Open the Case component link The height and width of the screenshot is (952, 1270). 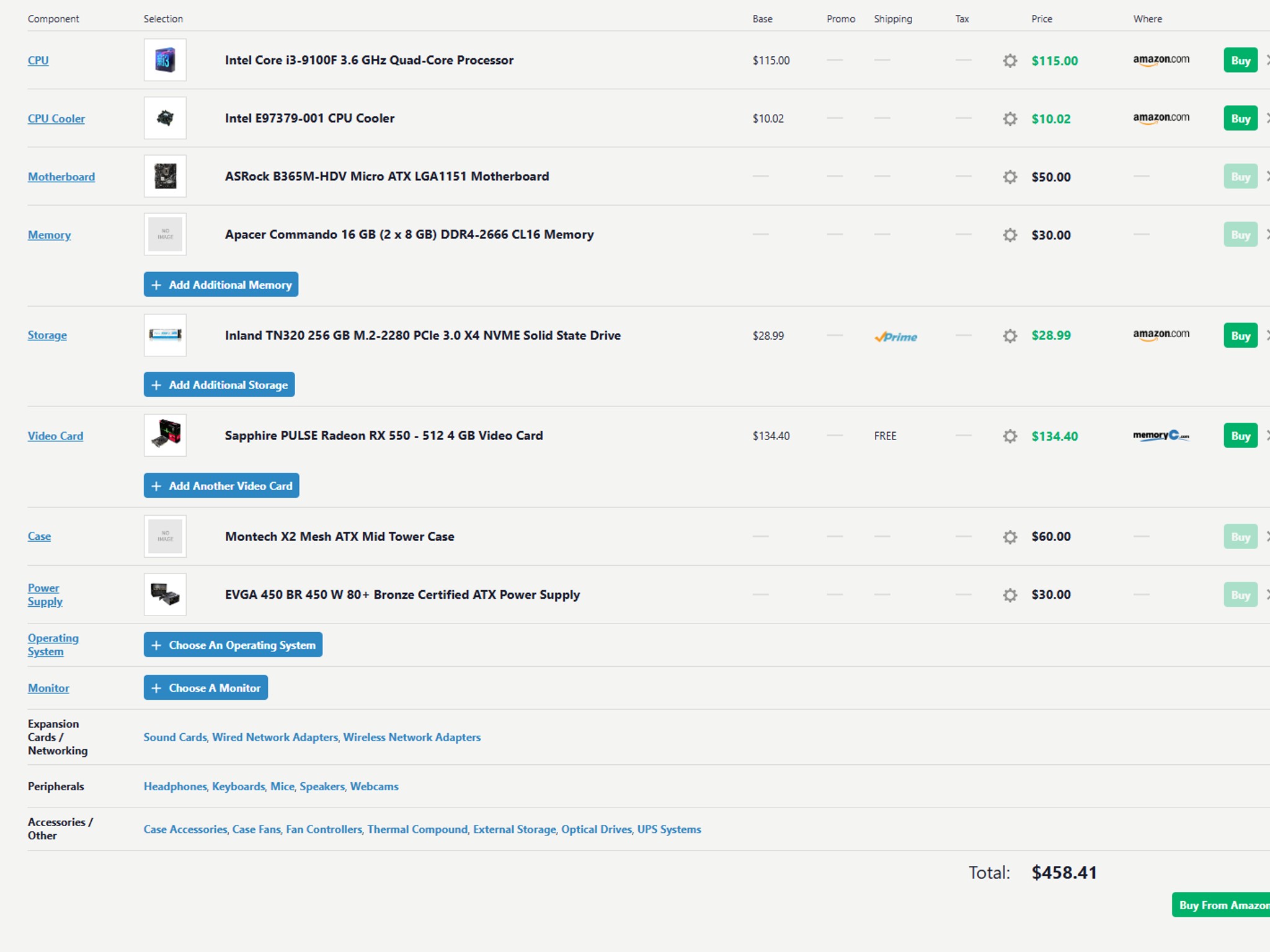tap(39, 536)
